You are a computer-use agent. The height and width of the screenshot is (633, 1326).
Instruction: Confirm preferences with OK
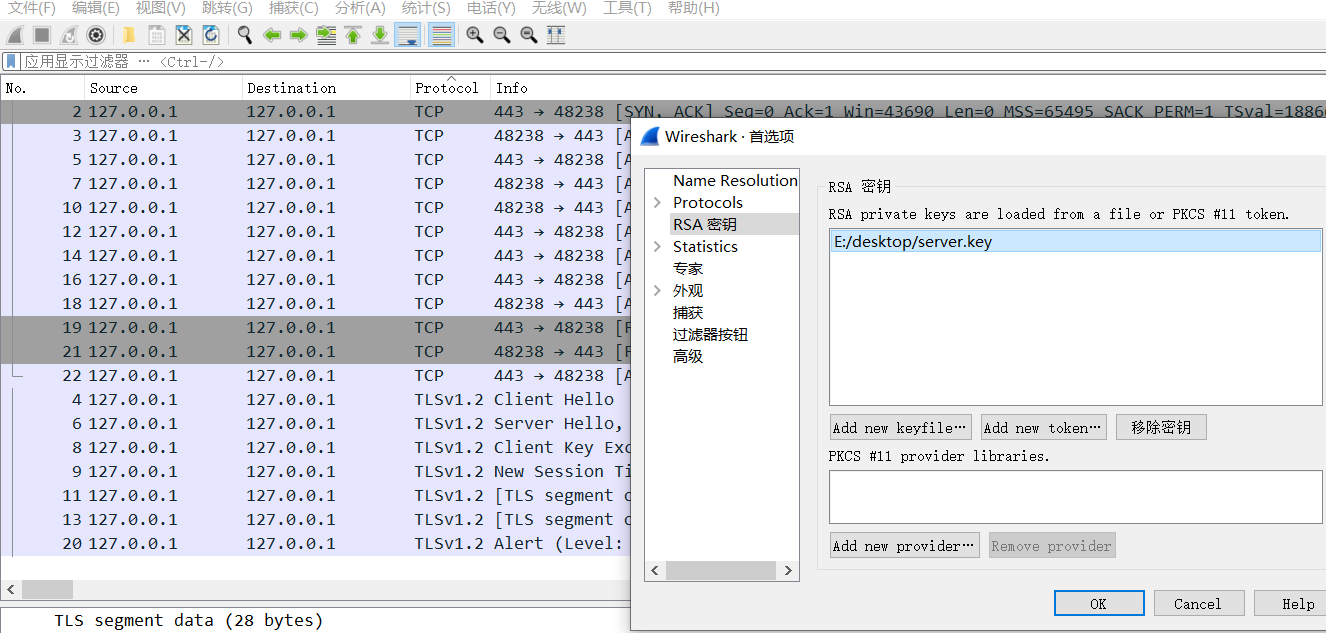(x=1099, y=603)
